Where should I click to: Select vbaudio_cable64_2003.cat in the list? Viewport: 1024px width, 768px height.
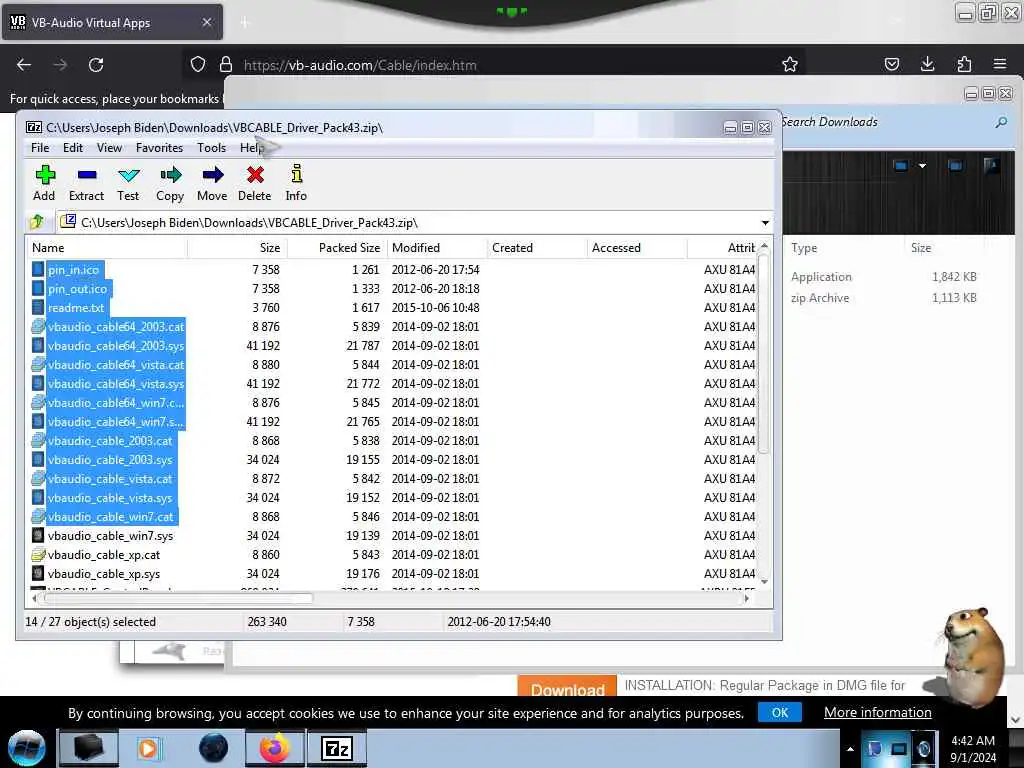click(x=116, y=327)
